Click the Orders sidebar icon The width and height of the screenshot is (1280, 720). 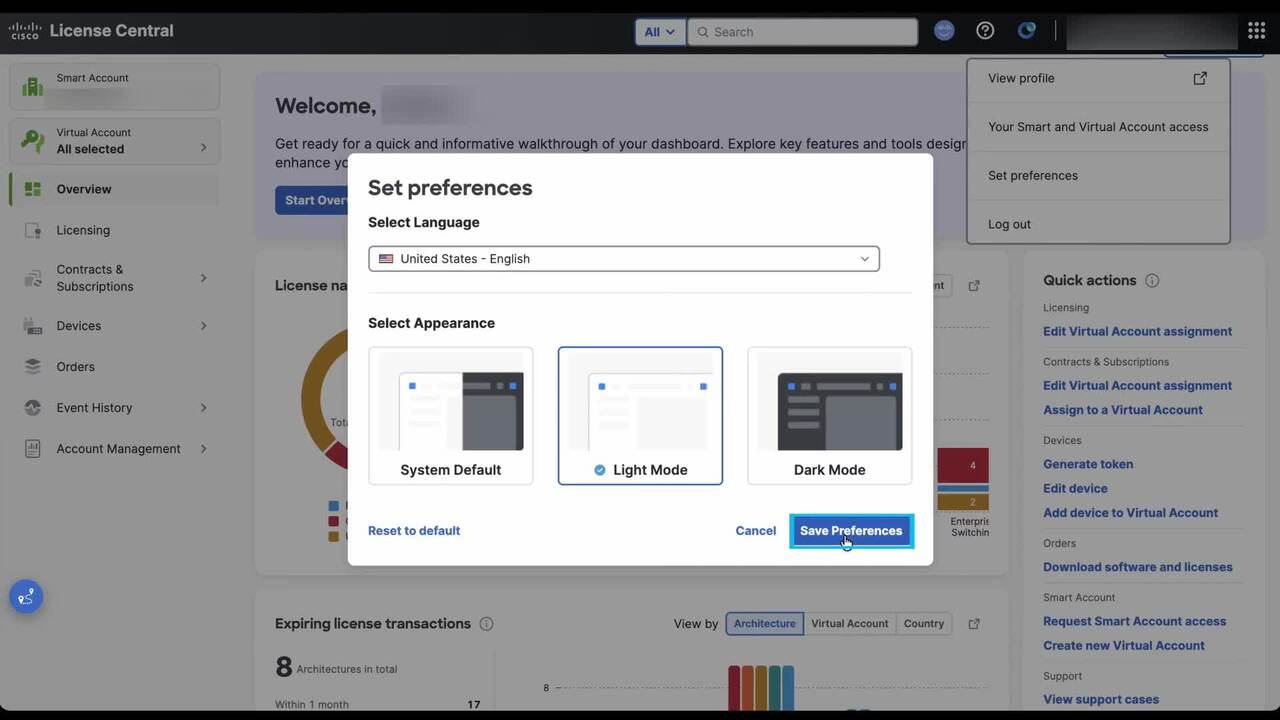pos(33,367)
